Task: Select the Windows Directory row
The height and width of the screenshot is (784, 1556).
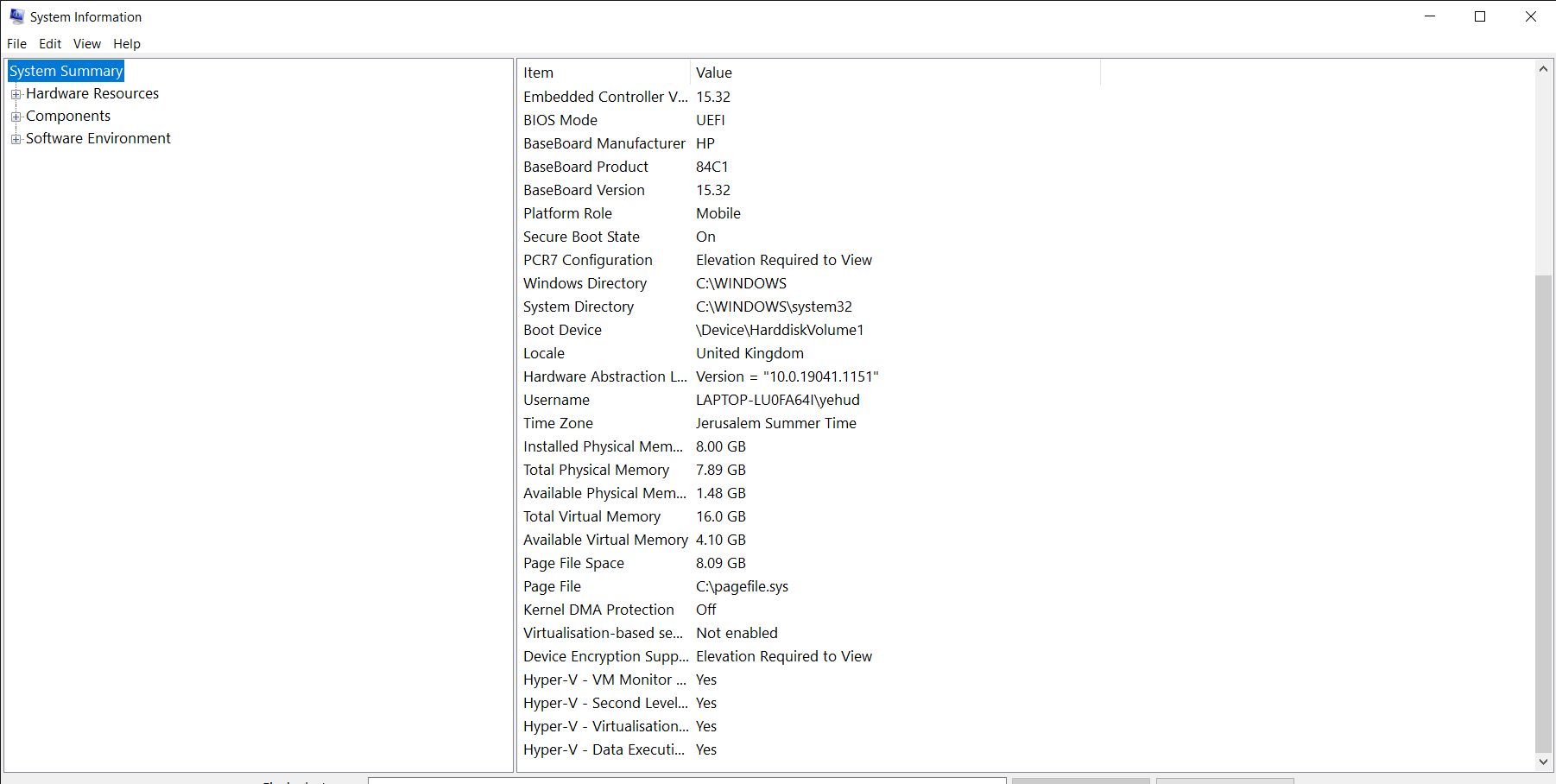Action: pyautogui.click(x=809, y=283)
